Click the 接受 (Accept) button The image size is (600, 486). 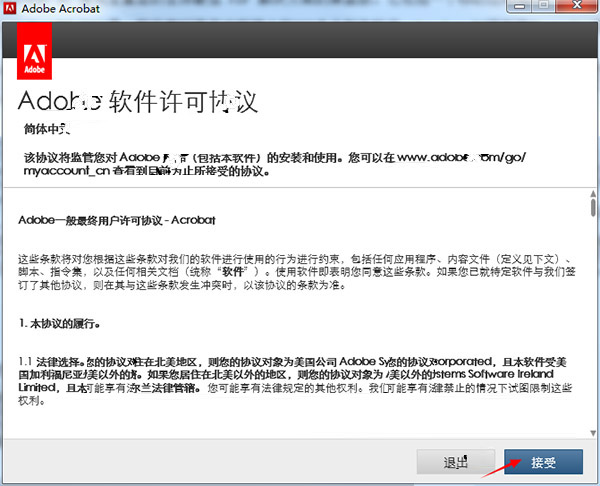543,462
